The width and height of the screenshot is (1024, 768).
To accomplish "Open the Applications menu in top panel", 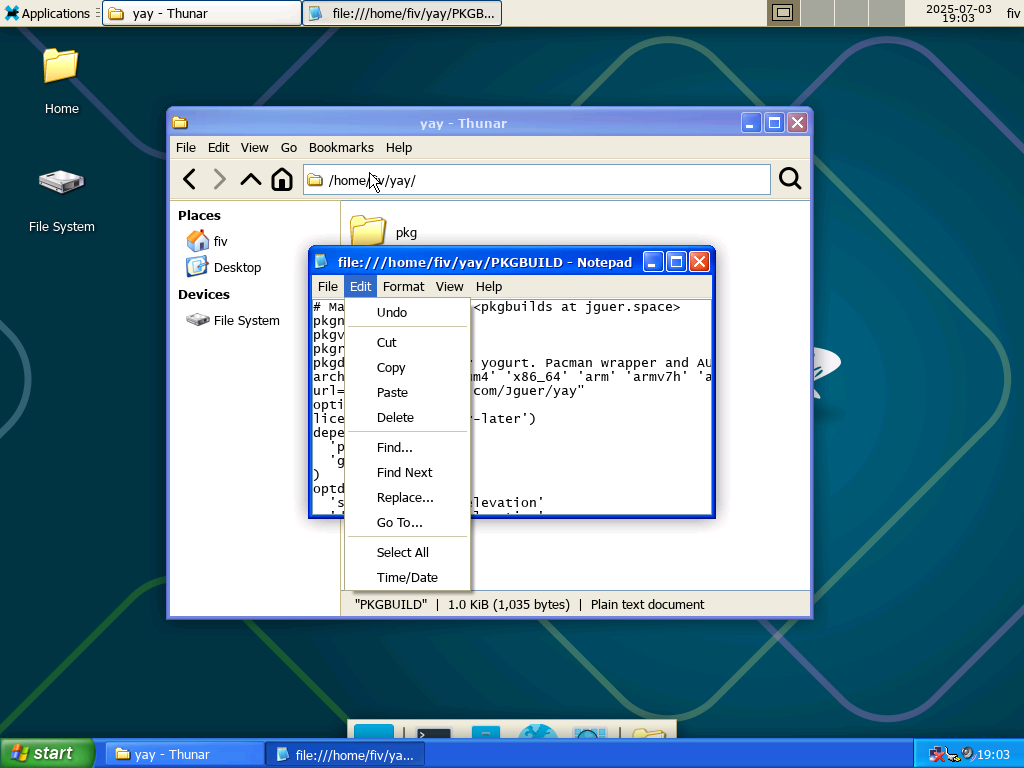I will pyautogui.click(x=47, y=13).
